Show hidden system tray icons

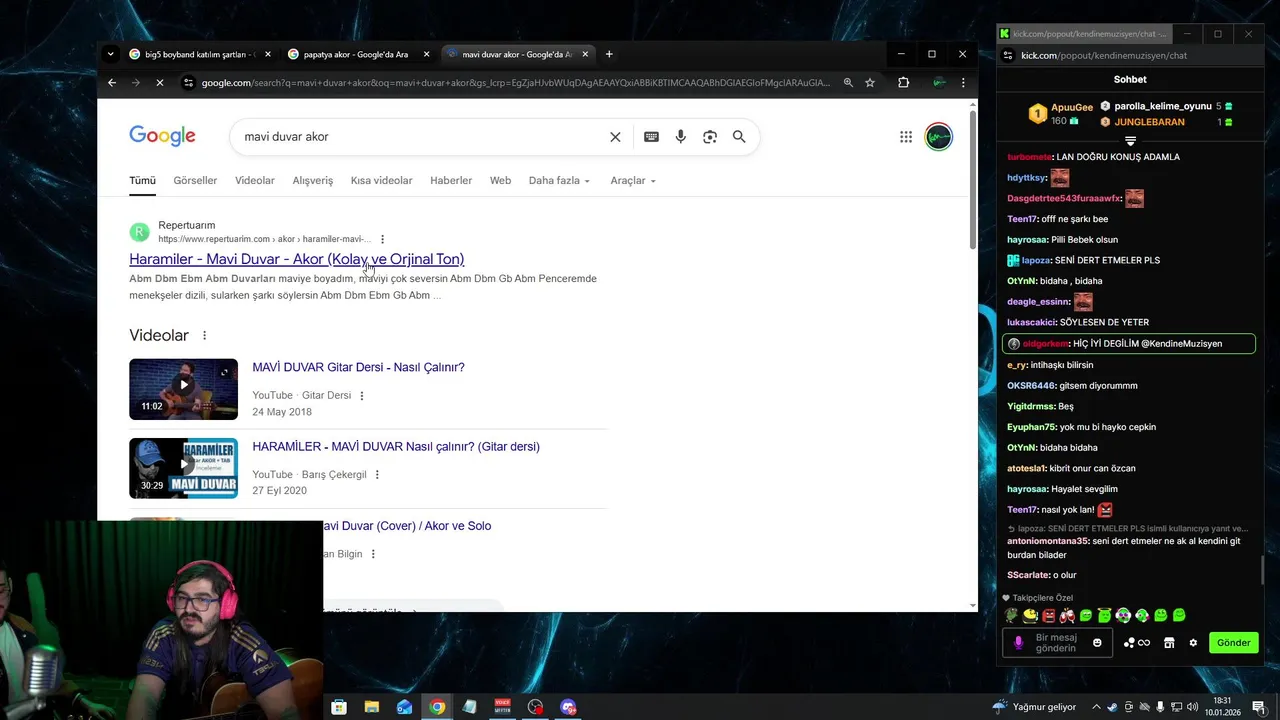1096,707
